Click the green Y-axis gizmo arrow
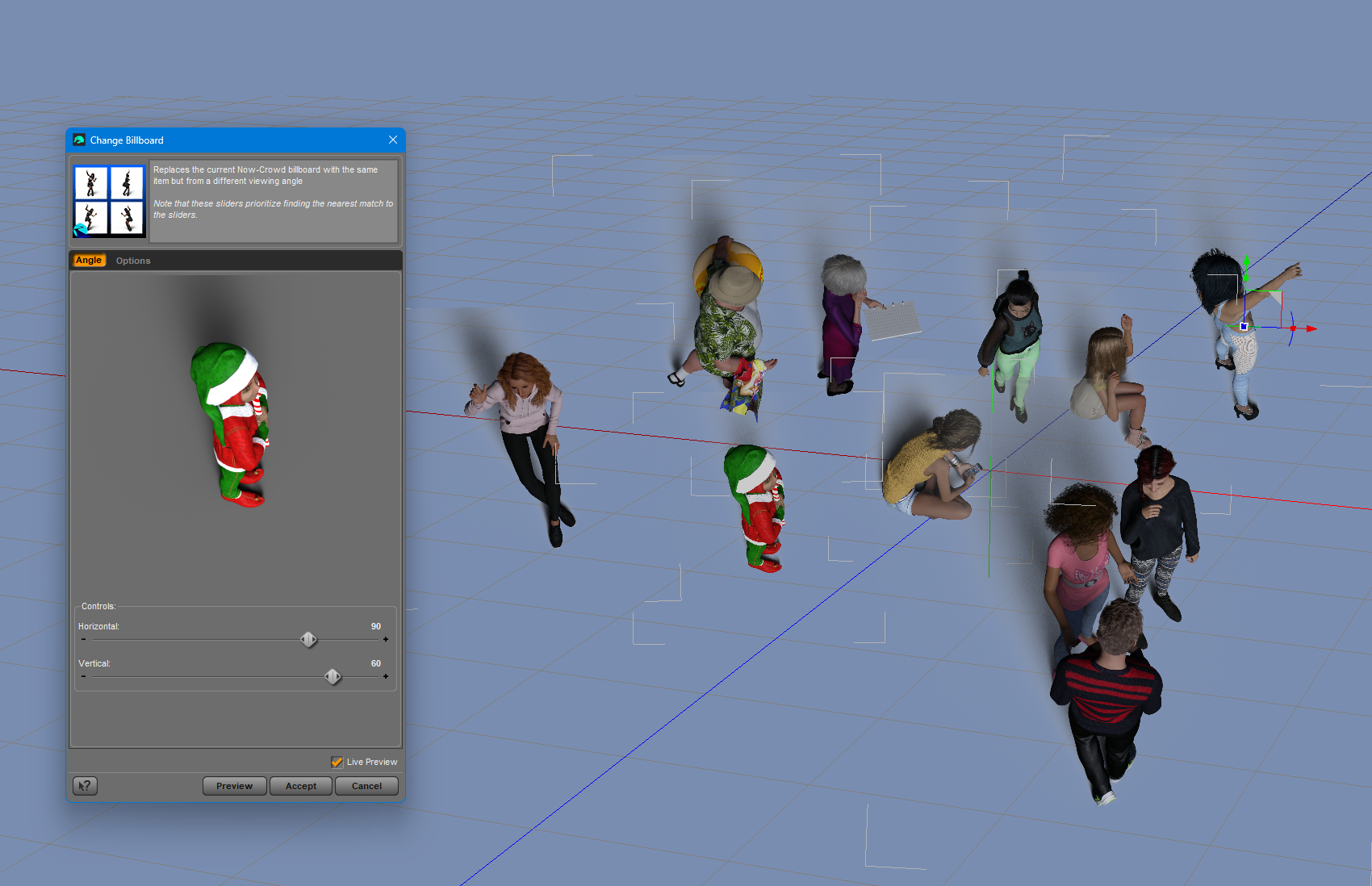 pos(1247,261)
